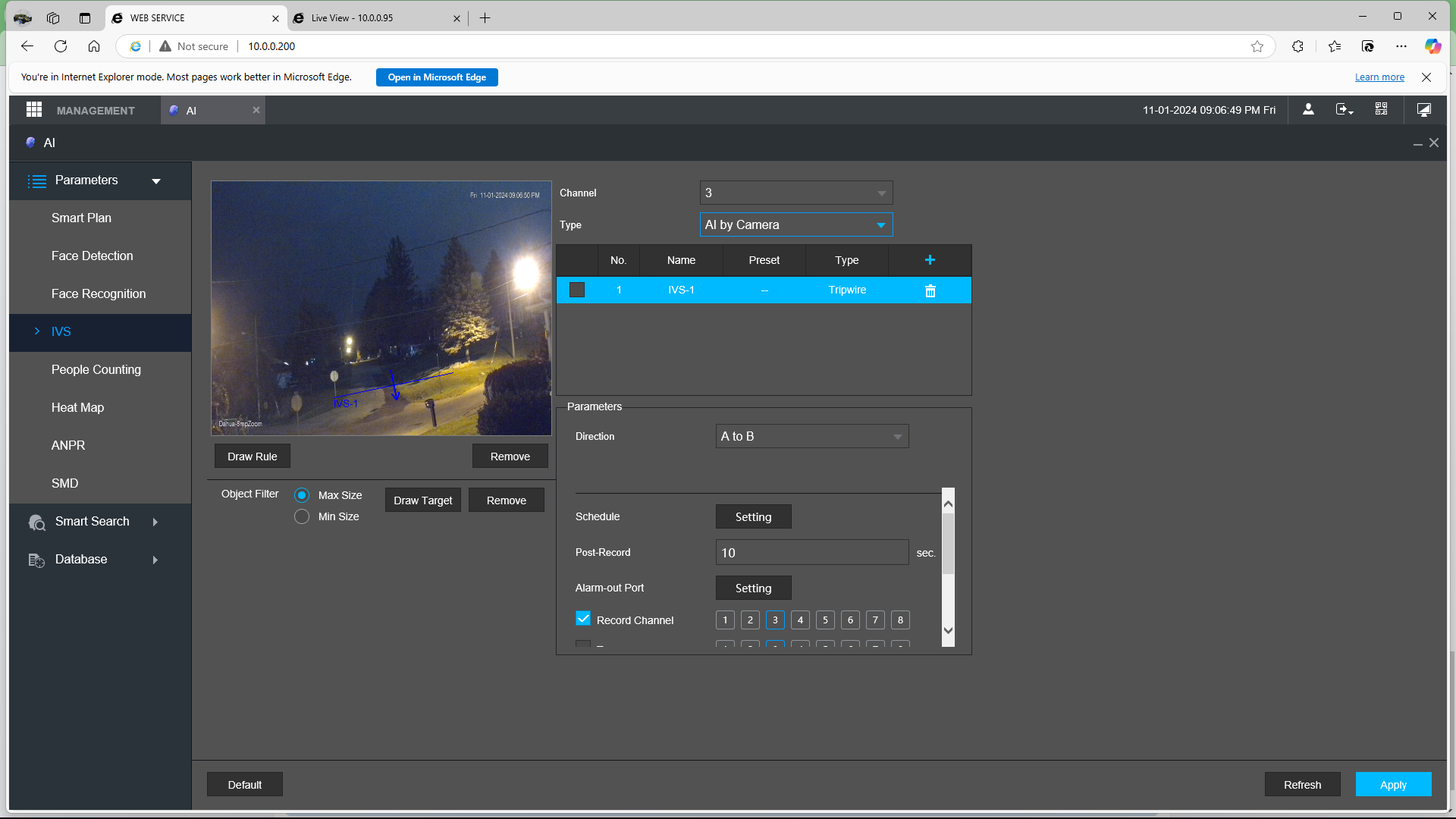Image resolution: width=1456 pixels, height=819 pixels.
Task: Open the Management grid menu icon
Action: pyautogui.click(x=34, y=110)
